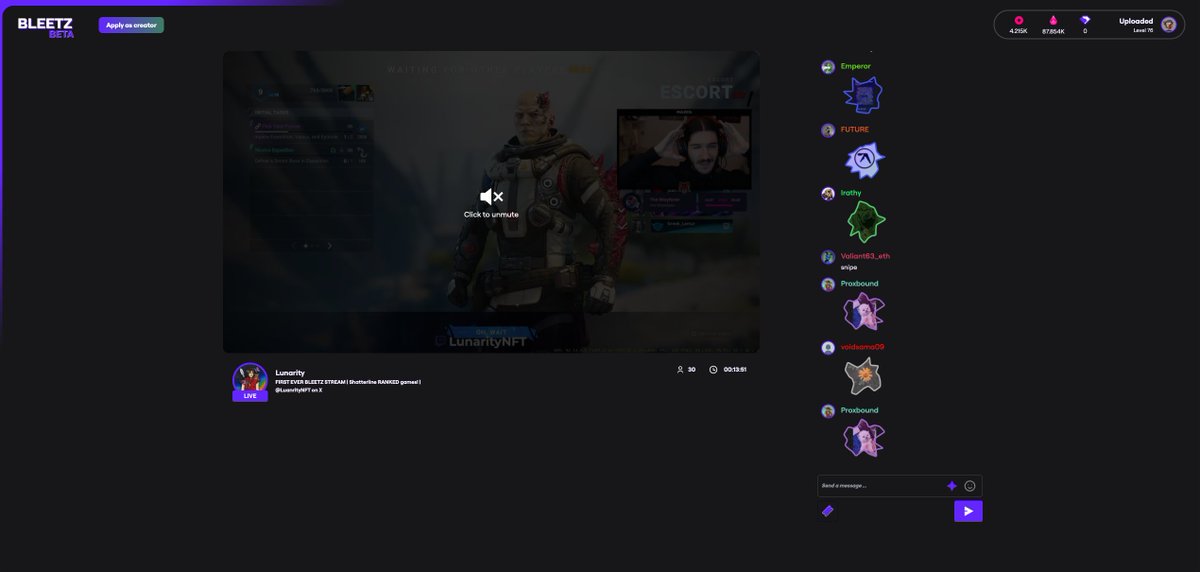Click voidsama09's gray sticker in chat
Screen dimensions: 1200x572
(x=862, y=376)
